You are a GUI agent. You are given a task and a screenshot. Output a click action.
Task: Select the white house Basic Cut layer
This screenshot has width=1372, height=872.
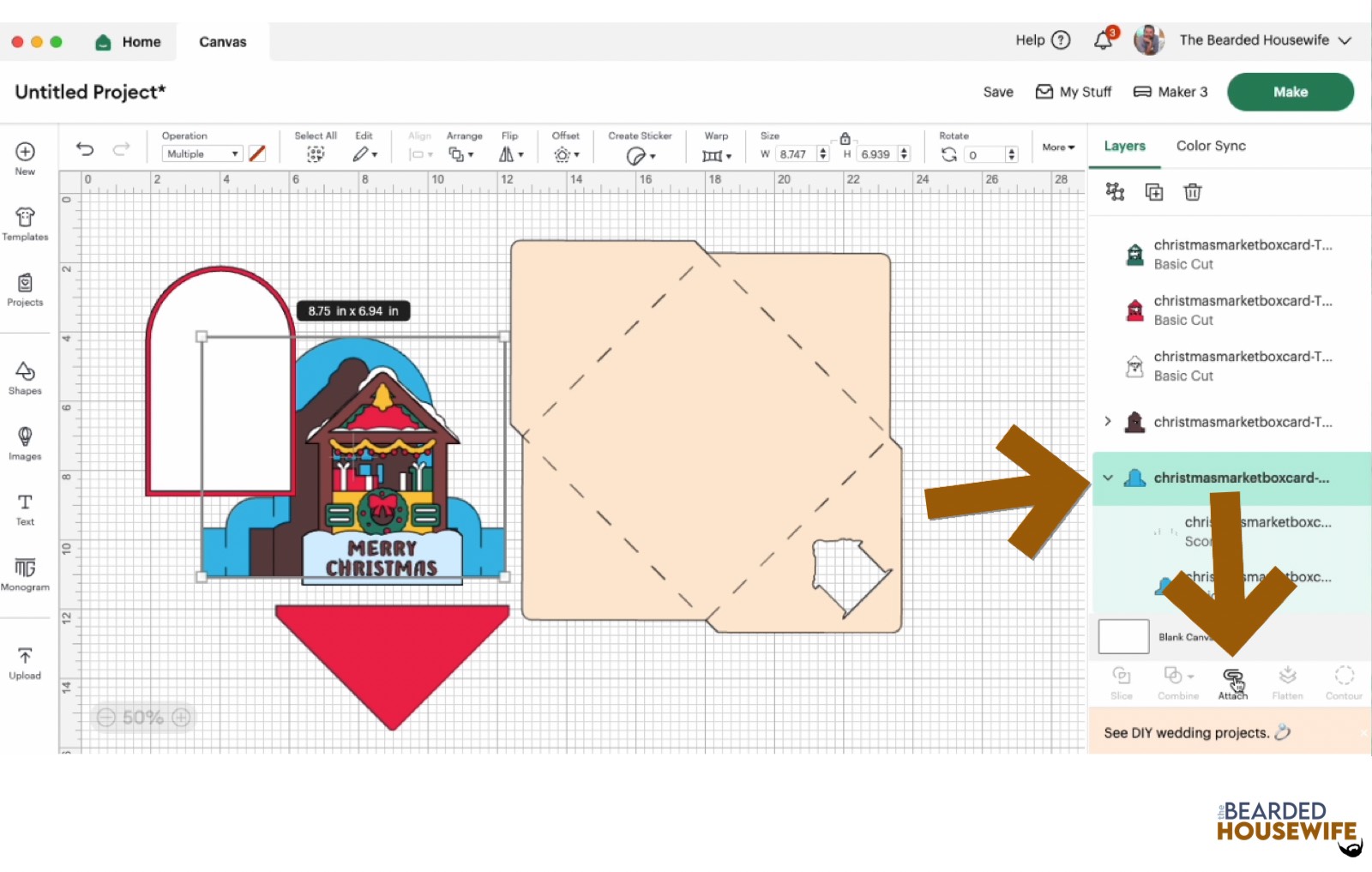click(x=1230, y=365)
